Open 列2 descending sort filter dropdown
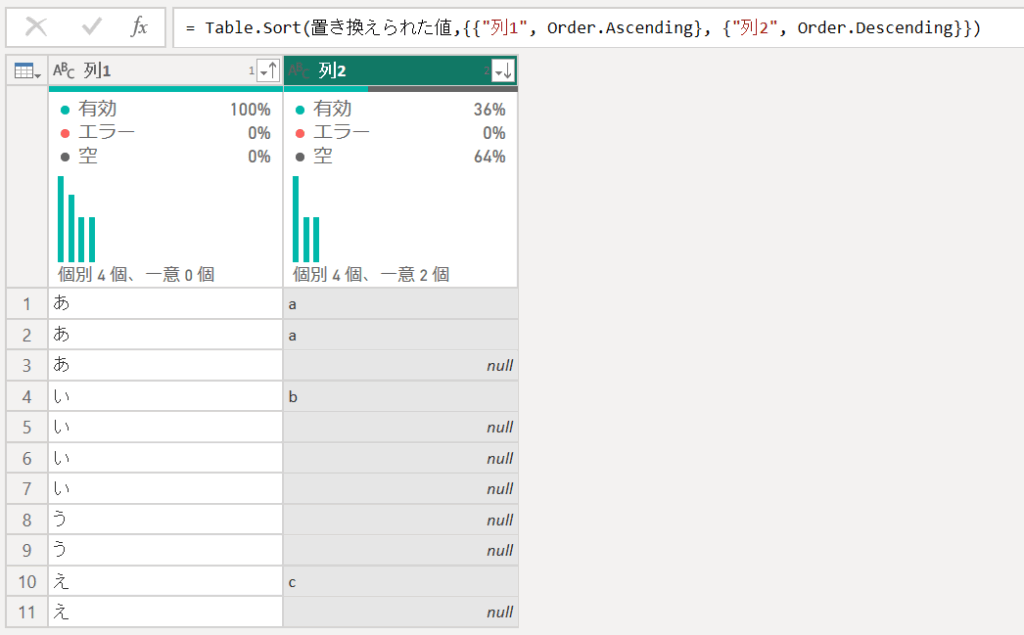 click(503, 71)
